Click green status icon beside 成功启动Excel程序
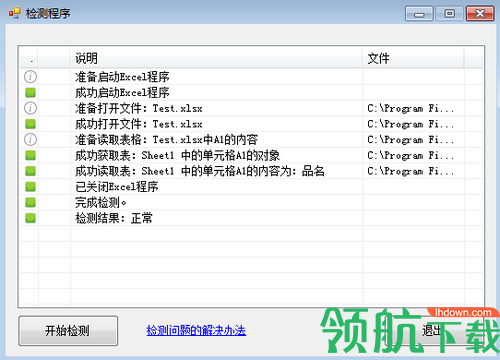This screenshot has height=360, width=500. coord(30,92)
